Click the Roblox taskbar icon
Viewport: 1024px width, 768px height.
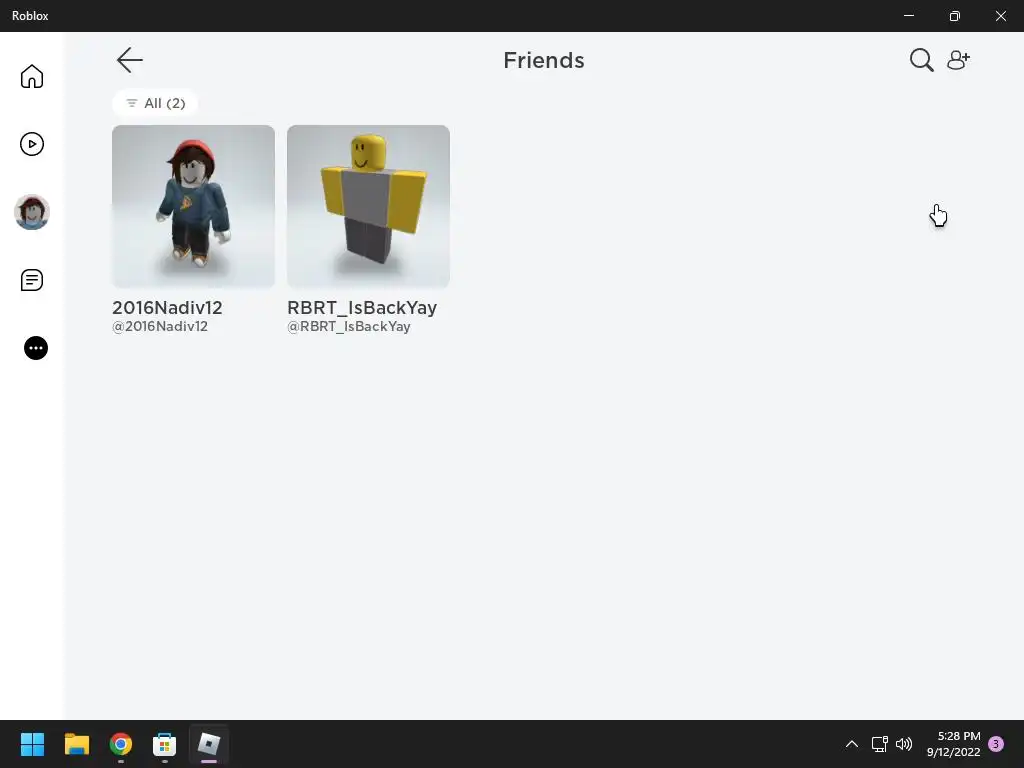(209, 744)
